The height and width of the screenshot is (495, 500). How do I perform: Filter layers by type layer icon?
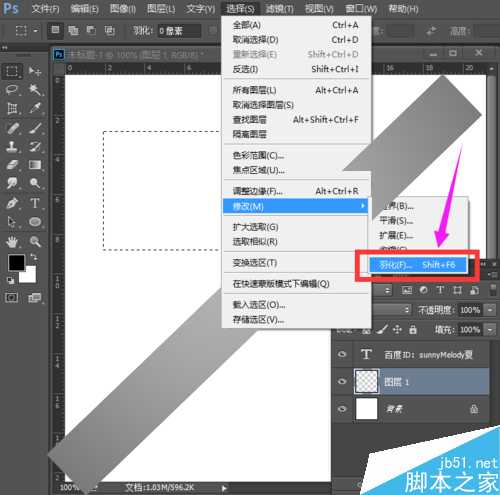click(440, 290)
